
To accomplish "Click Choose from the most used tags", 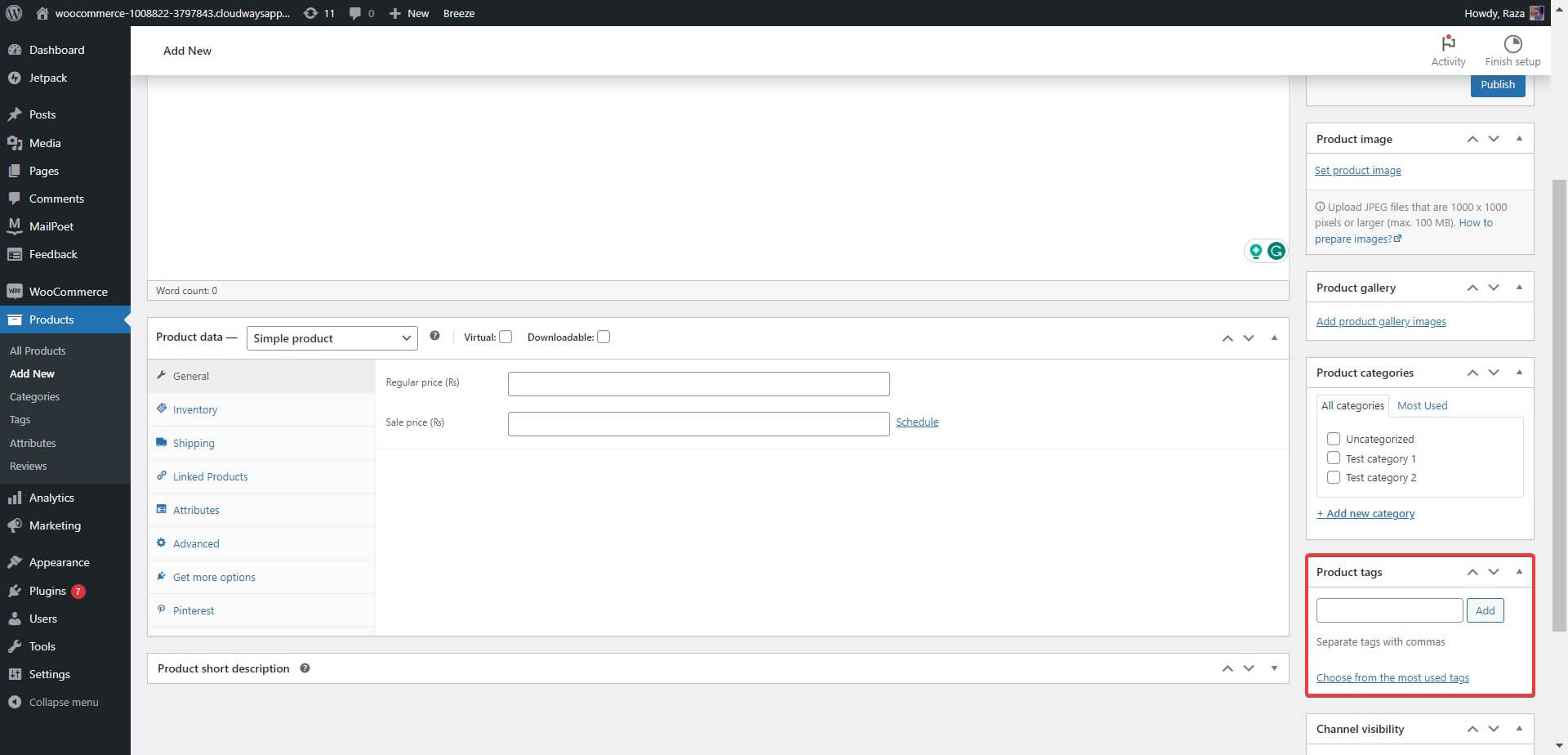I will point(1392,677).
